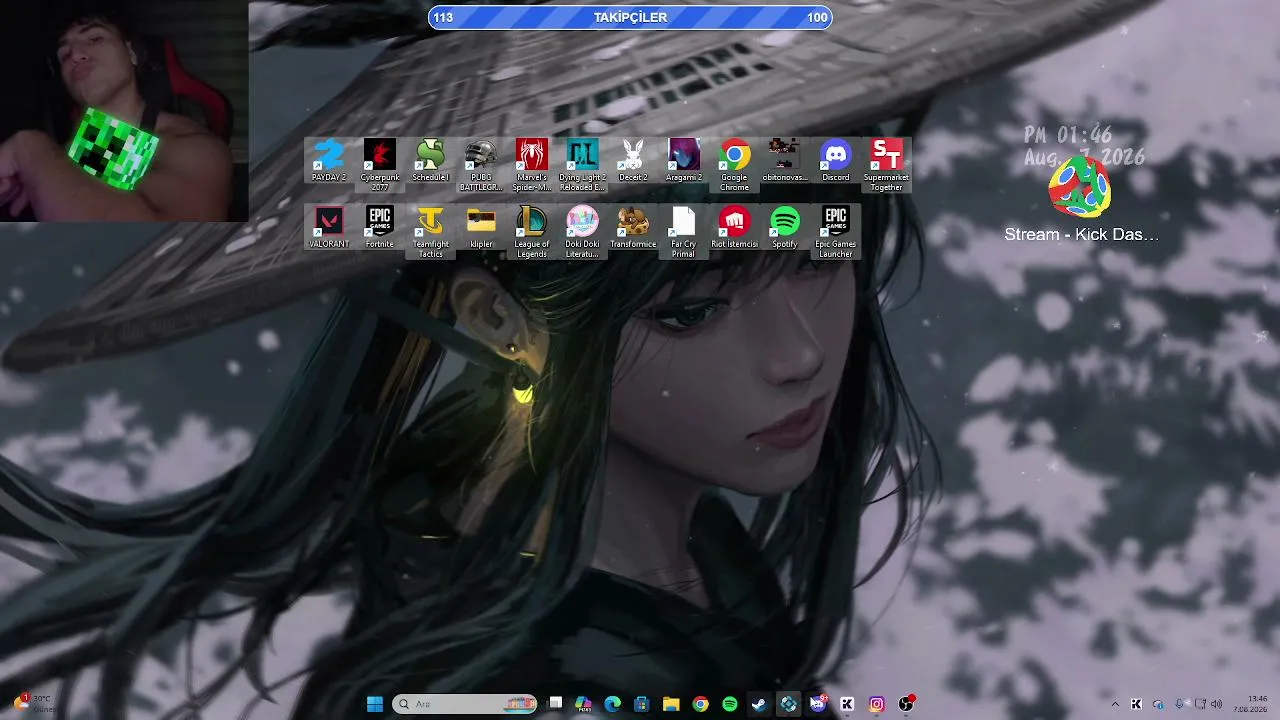The image size is (1280, 720).
Task: Click the Fortnite desktop shortcut
Action: point(380,227)
